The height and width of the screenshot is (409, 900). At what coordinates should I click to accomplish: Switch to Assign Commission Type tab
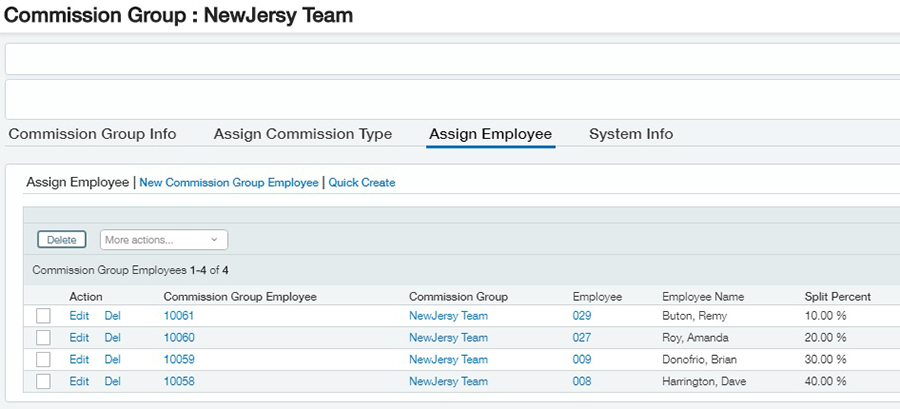tap(302, 134)
